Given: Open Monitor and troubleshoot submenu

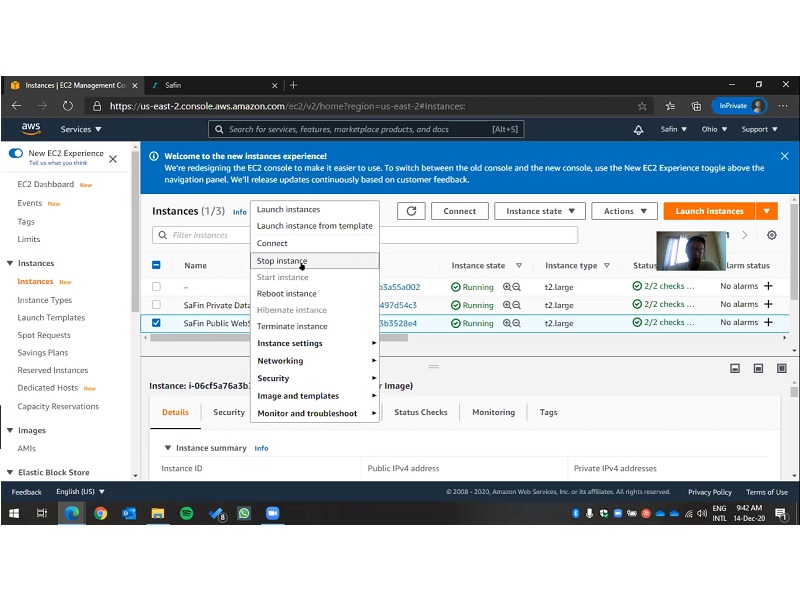Looking at the screenshot, I should [314, 413].
